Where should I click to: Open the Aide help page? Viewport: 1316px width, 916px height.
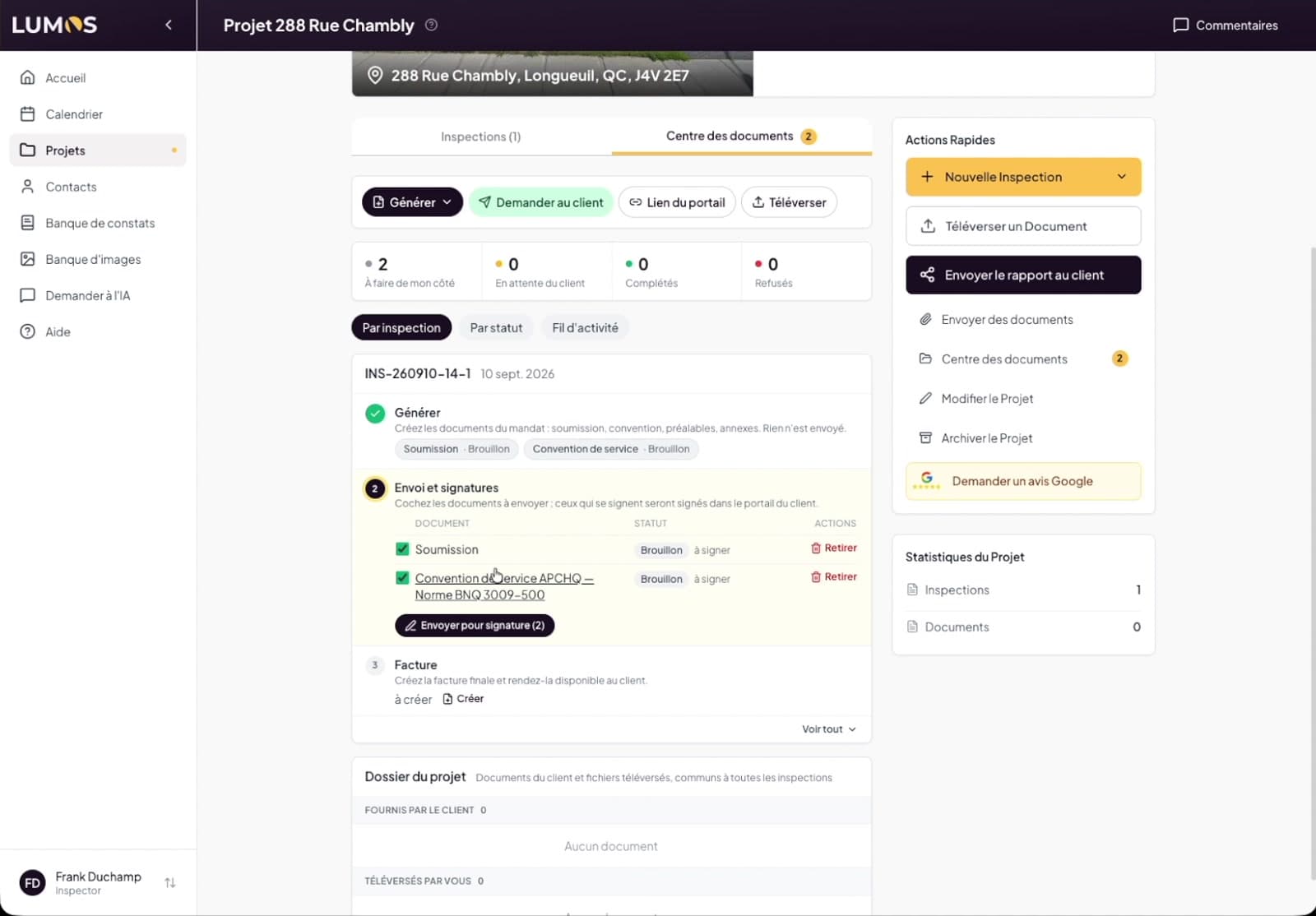coord(98,331)
